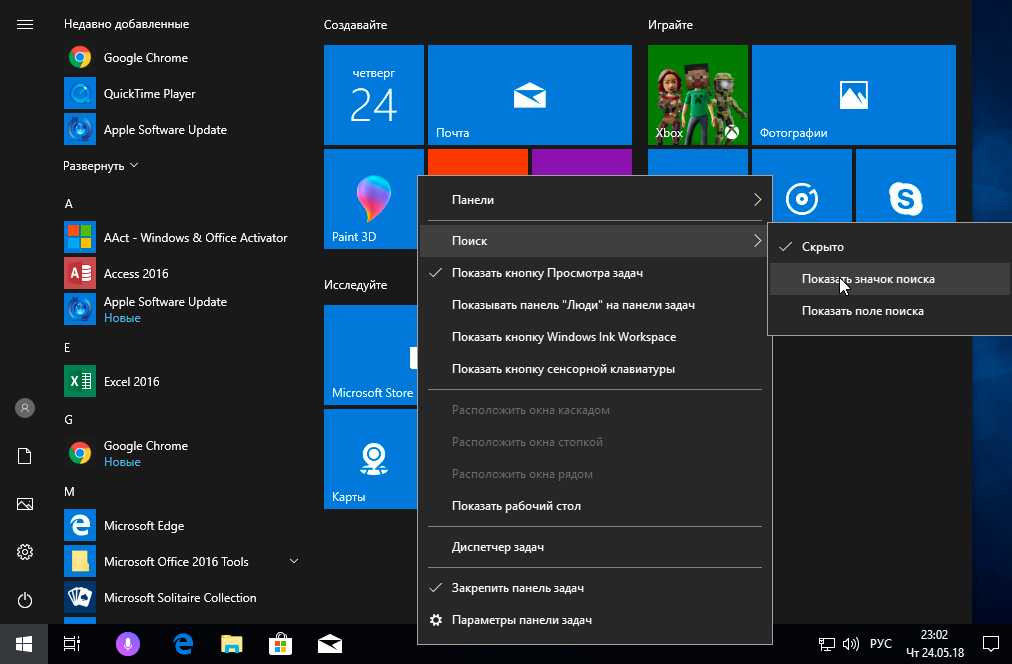The width and height of the screenshot is (1012, 664).
Task: Expand the Панели submenu
Action: click(595, 200)
